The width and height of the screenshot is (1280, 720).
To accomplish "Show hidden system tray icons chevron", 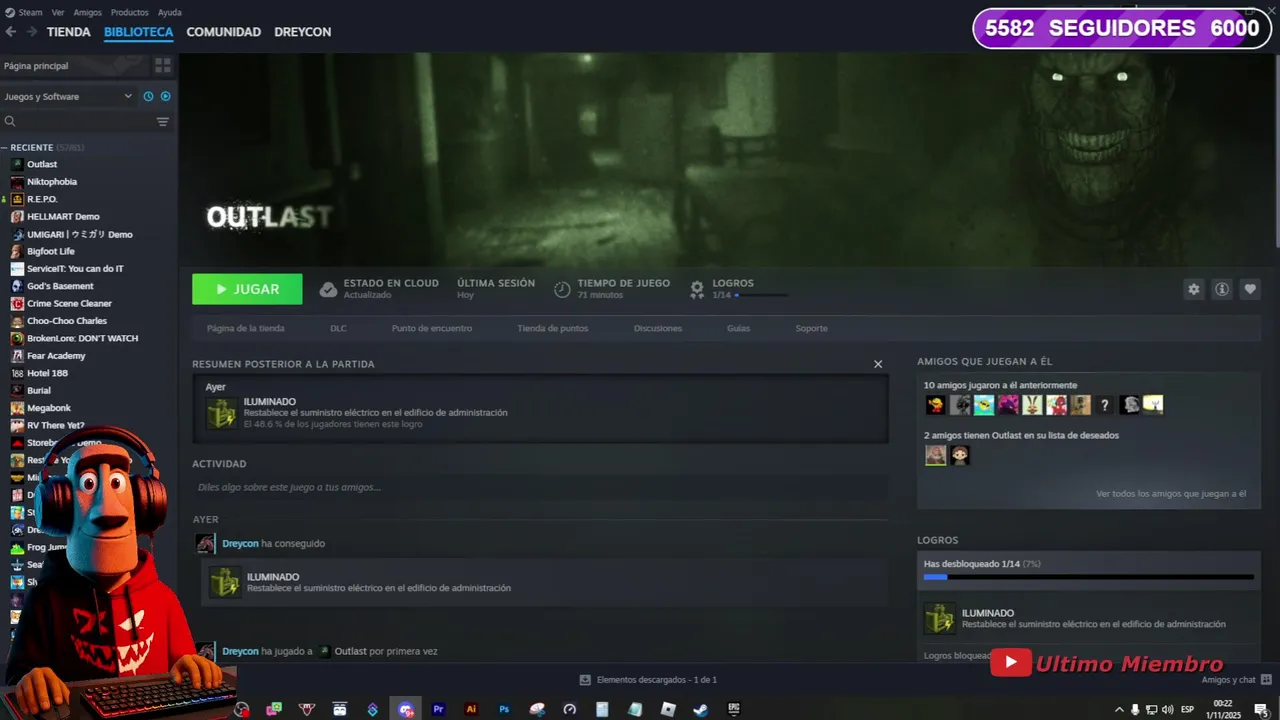I will (x=1119, y=709).
